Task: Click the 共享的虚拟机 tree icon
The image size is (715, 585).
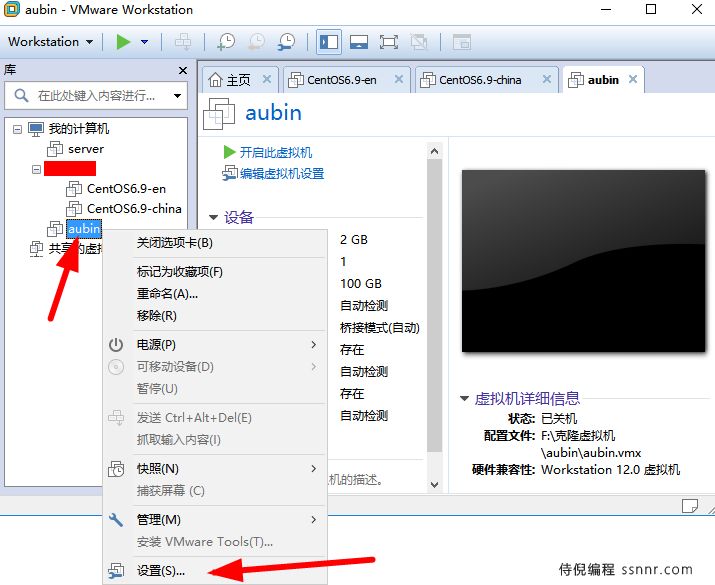Action: point(36,249)
